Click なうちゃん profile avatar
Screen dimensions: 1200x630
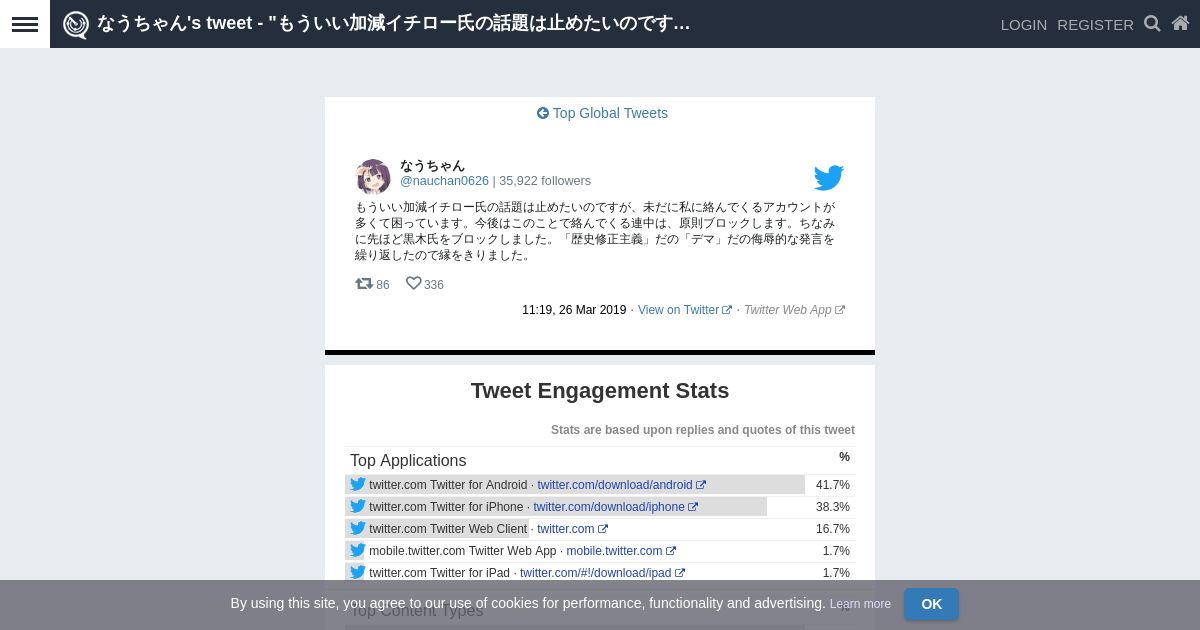pyautogui.click(x=373, y=176)
